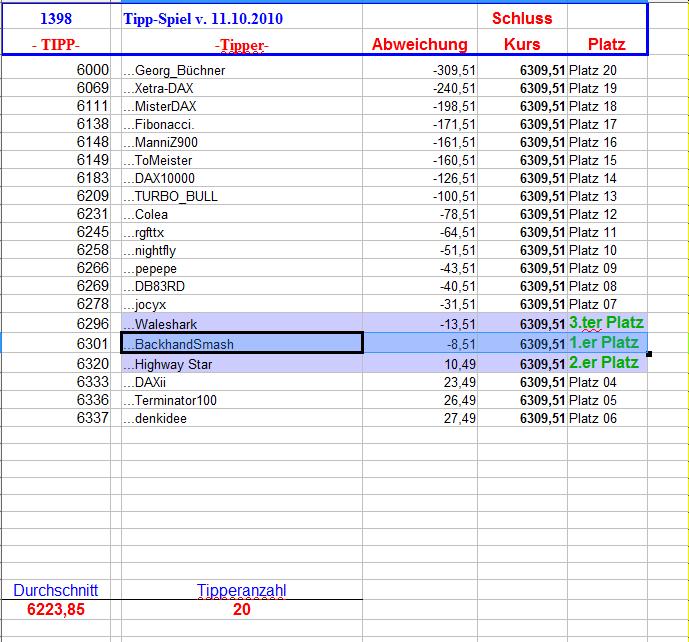This screenshot has height=642, width=689.
Task: Select the Terminator100 tipper cell
Action: tap(242, 400)
